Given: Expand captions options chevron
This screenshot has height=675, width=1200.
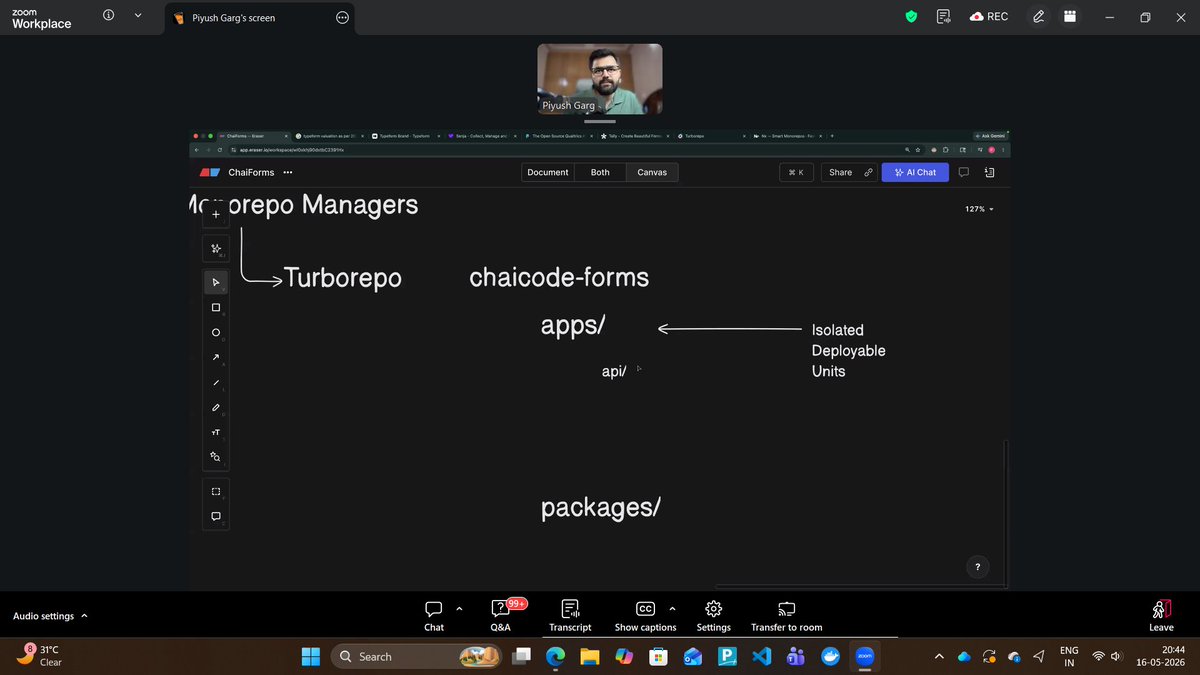Looking at the screenshot, I should tap(672, 607).
